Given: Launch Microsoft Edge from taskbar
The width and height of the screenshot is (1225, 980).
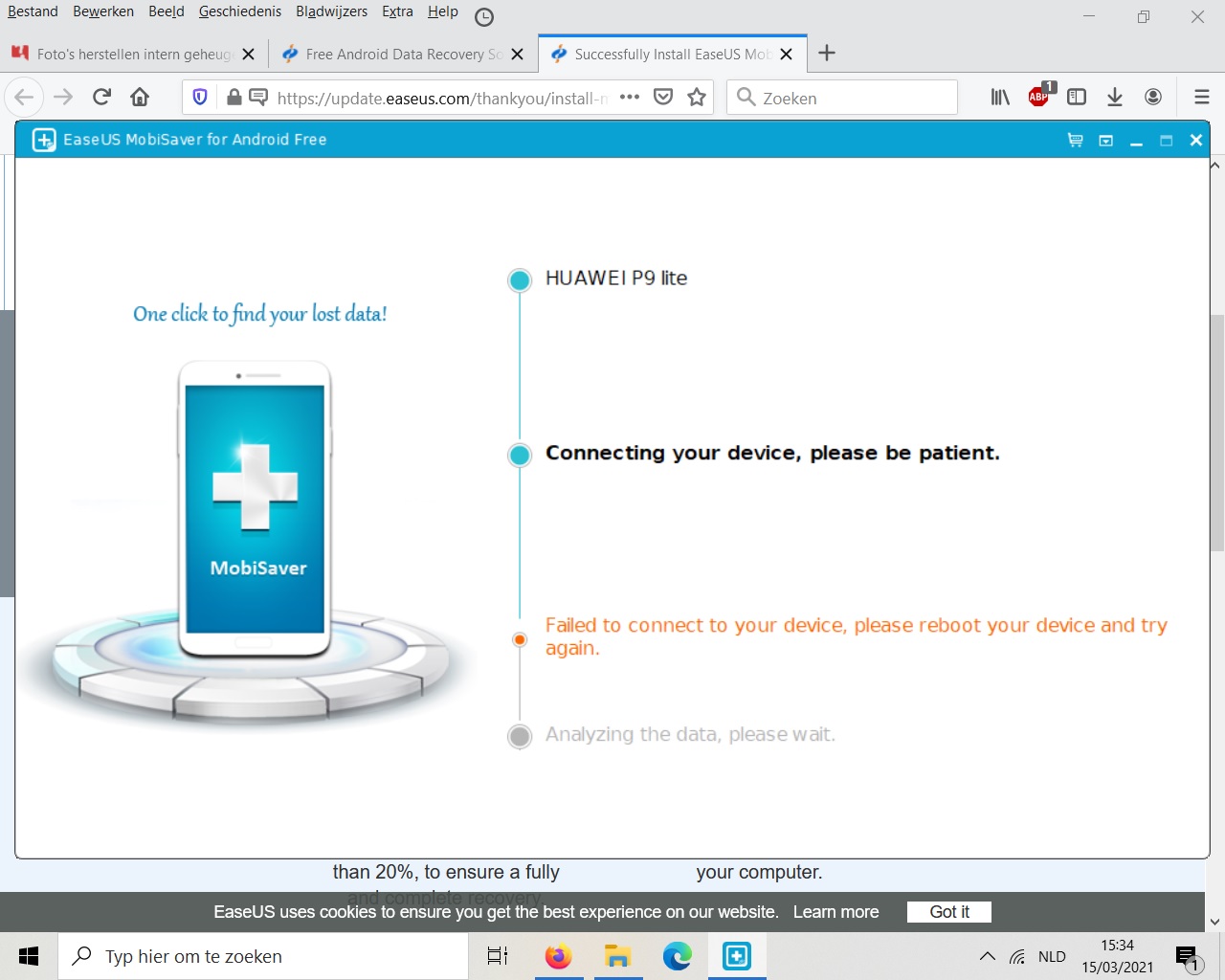Looking at the screenshot, I should [x=677, y=956].
